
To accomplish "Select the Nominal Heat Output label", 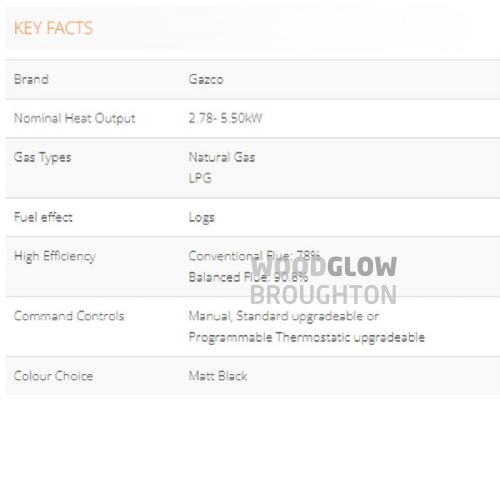I will (75, 118).
